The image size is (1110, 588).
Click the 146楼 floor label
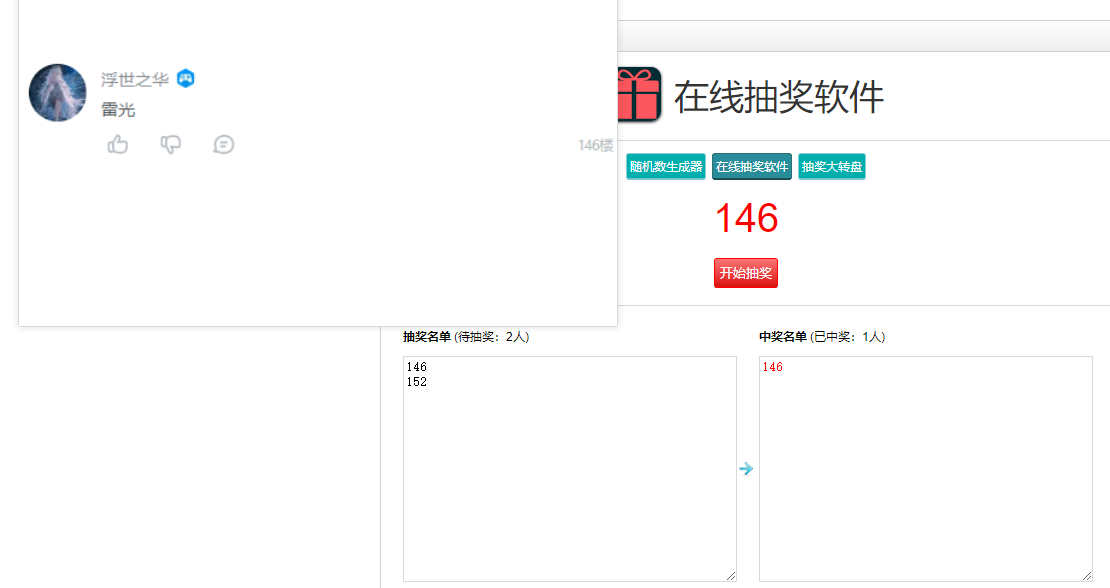(595, 145)
